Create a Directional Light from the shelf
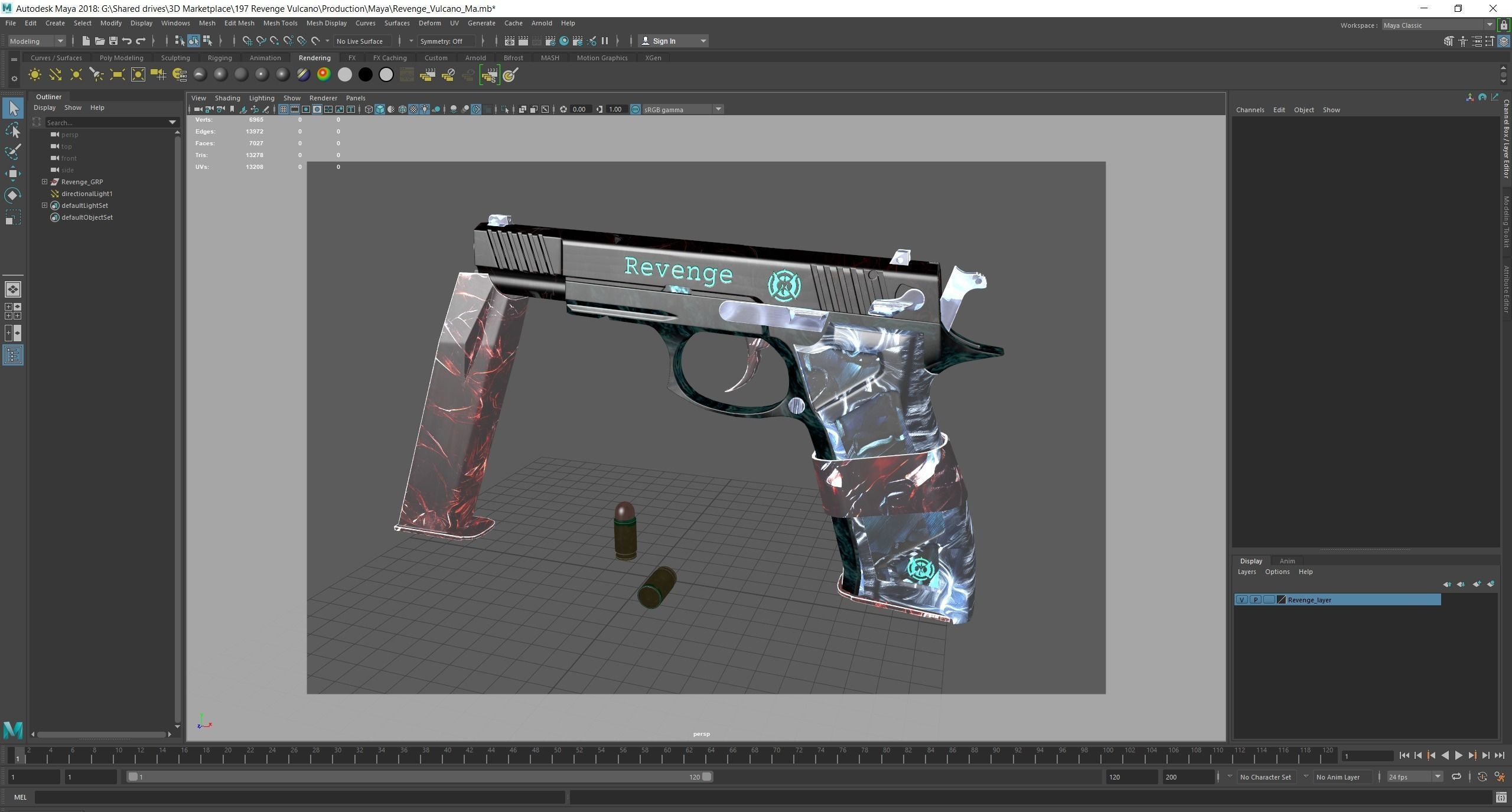Viewport: 1512px width, 812px height. tap(55, 74)
